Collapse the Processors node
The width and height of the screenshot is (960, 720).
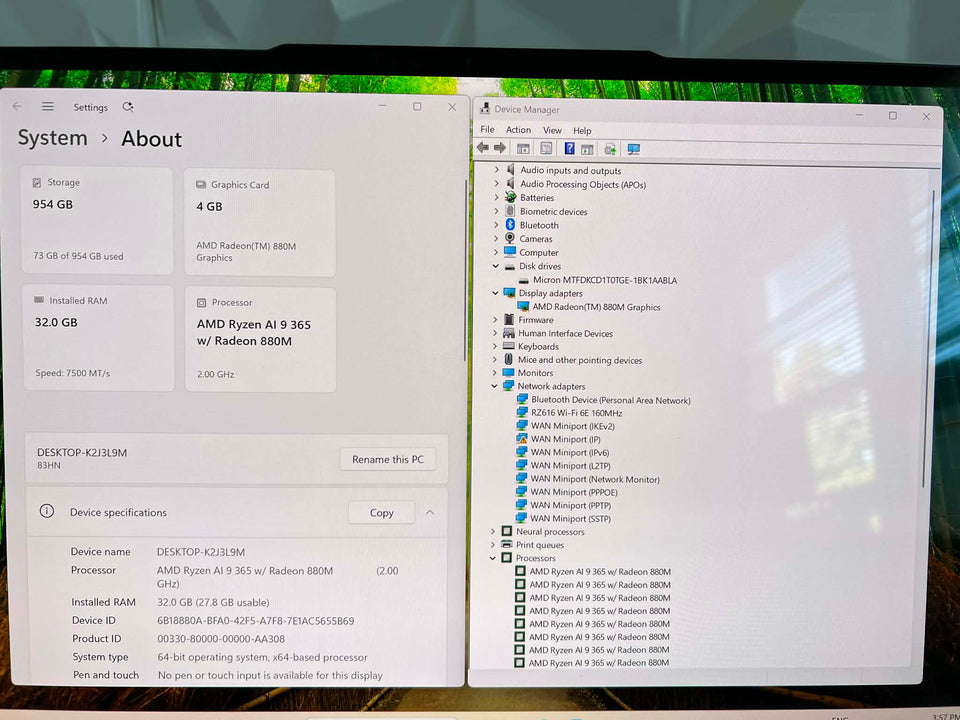pos(493,558)
